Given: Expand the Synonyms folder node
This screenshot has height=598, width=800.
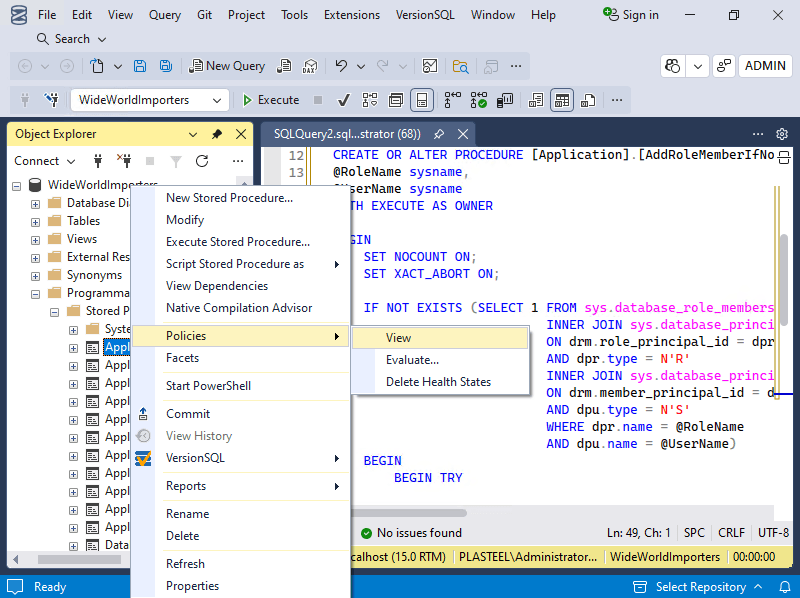Looking at the screenshot, I should pyautogui.click(x=35, y=277).
